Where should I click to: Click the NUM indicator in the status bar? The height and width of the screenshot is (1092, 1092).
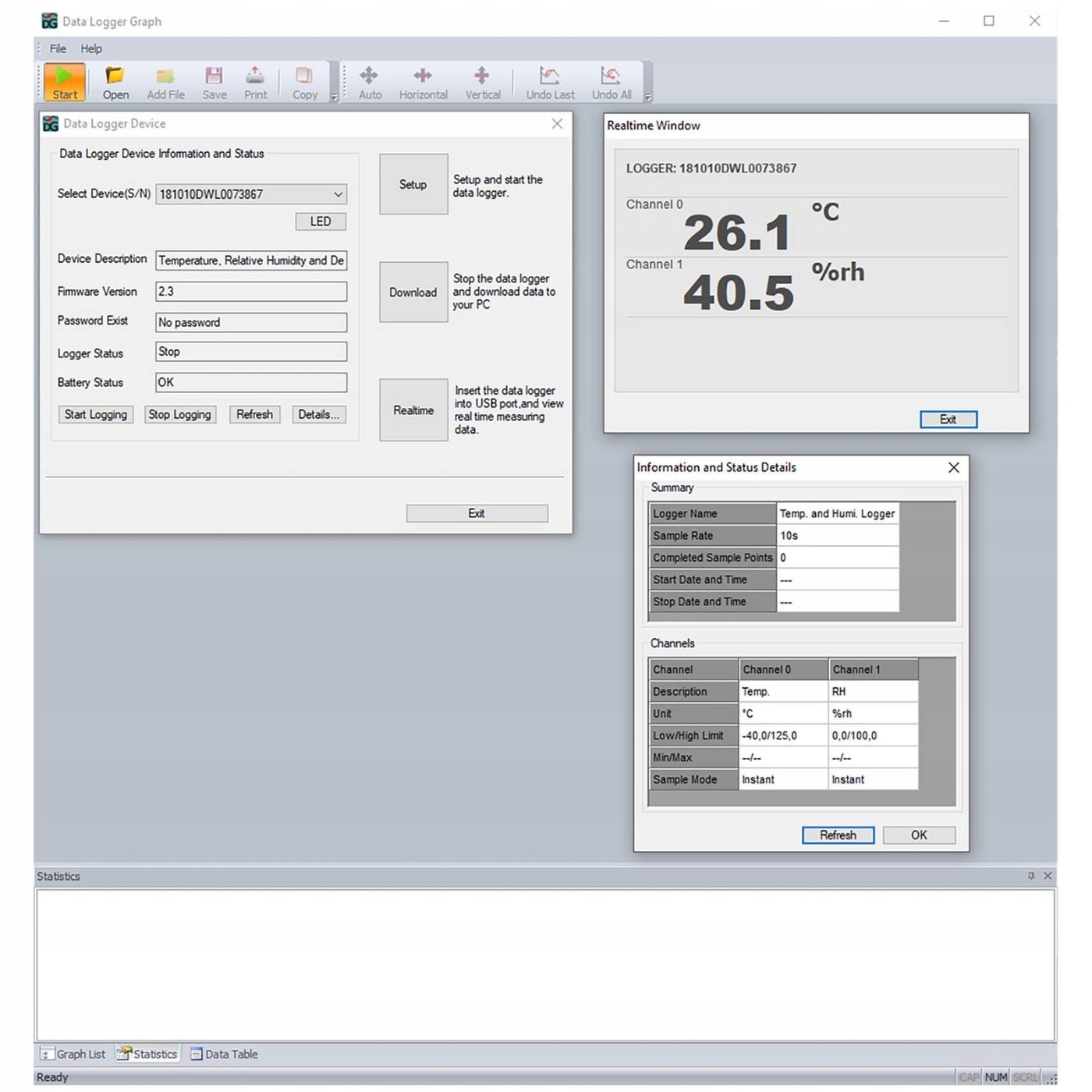[x=996, y=1076]
